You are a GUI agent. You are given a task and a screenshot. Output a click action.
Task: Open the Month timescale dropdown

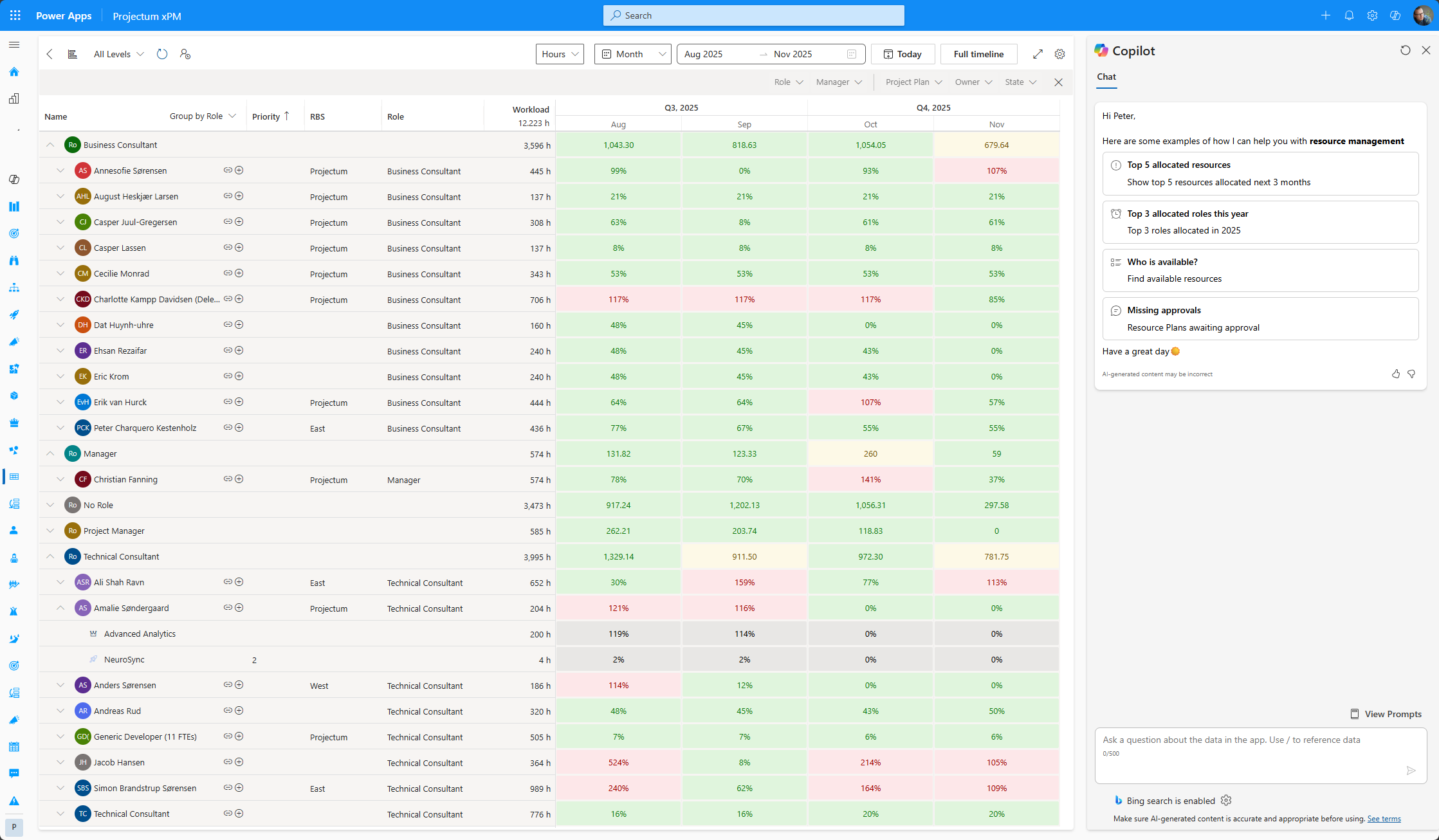tap(632, 54)
